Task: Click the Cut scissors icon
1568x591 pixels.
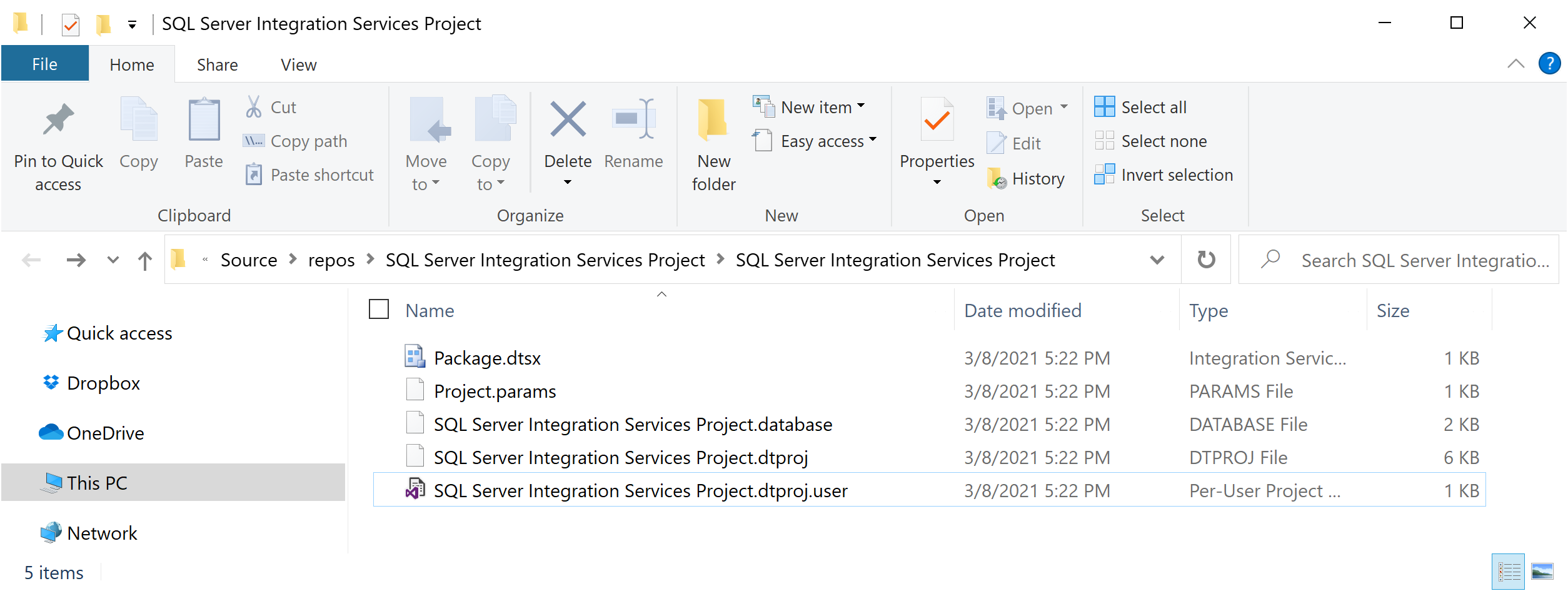Action: pyautogui.click(x=254, y=107)
